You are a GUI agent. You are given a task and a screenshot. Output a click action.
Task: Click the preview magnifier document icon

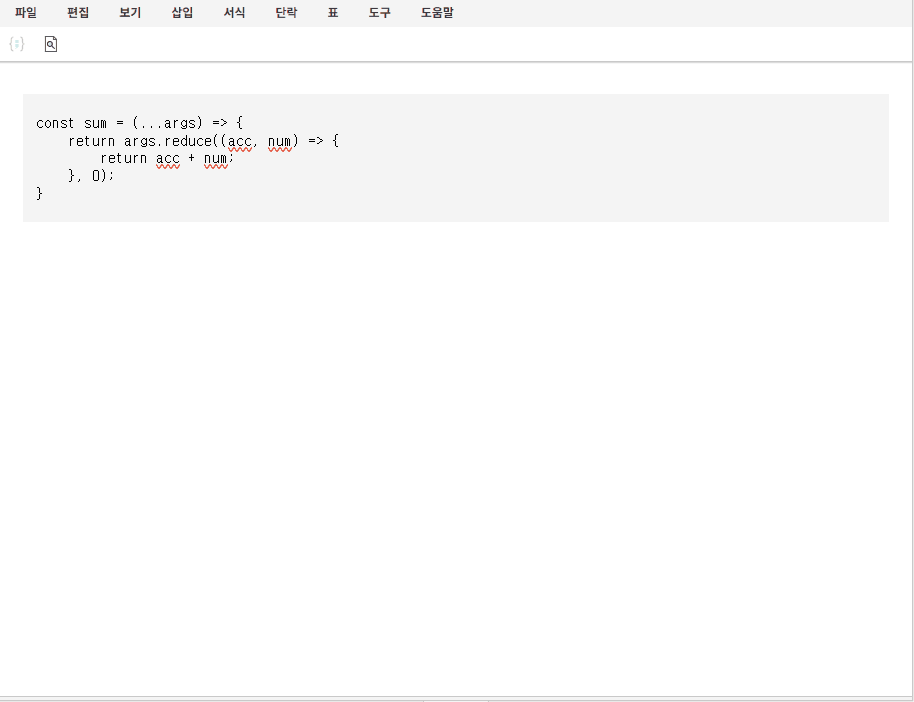51,44
